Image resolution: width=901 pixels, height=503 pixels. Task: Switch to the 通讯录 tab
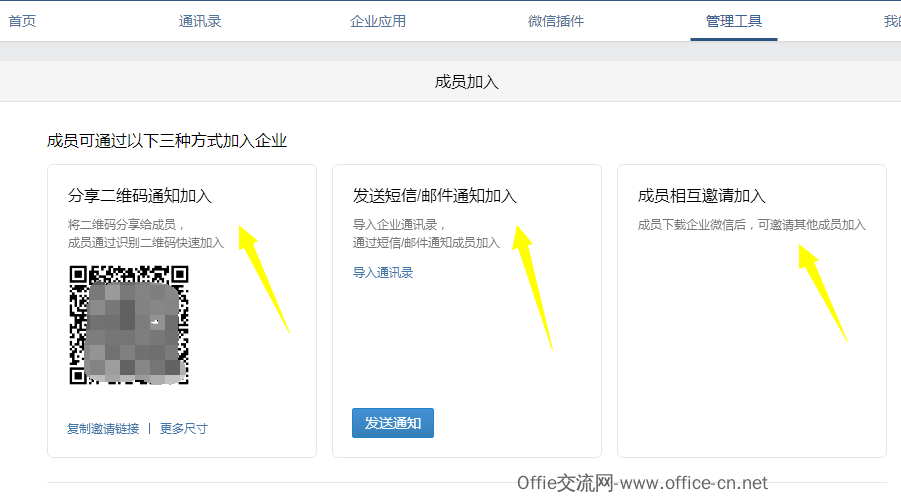[x=199, y=21]
